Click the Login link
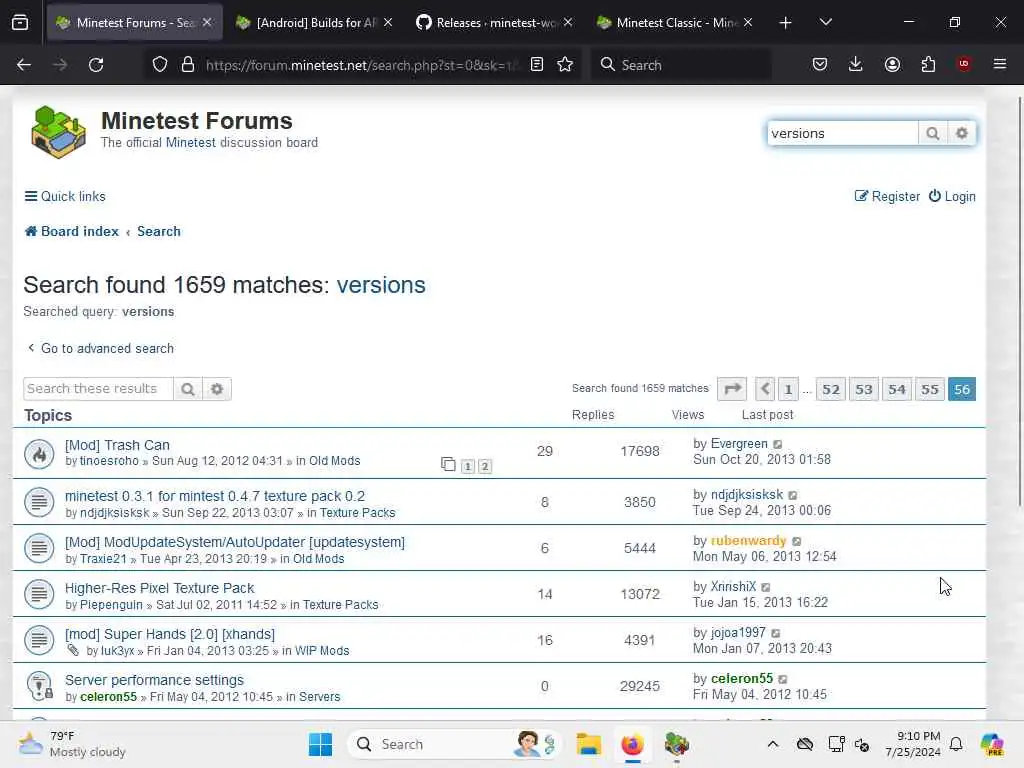Viewport: 1024px width, 768px height. [x=952, y=197]
